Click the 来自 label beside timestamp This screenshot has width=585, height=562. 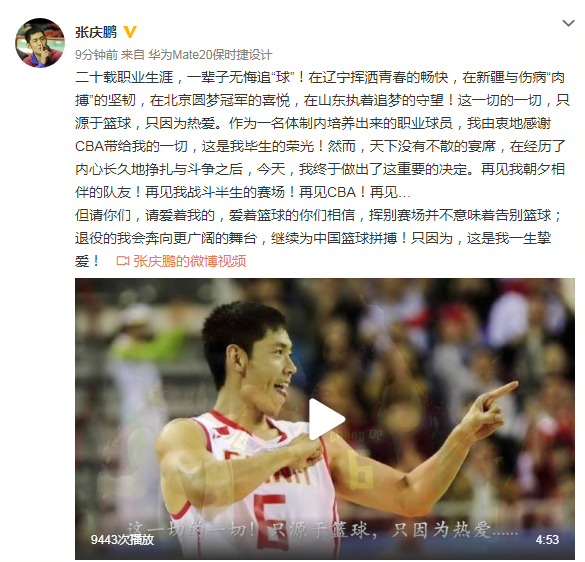click(x=133, y=55)
